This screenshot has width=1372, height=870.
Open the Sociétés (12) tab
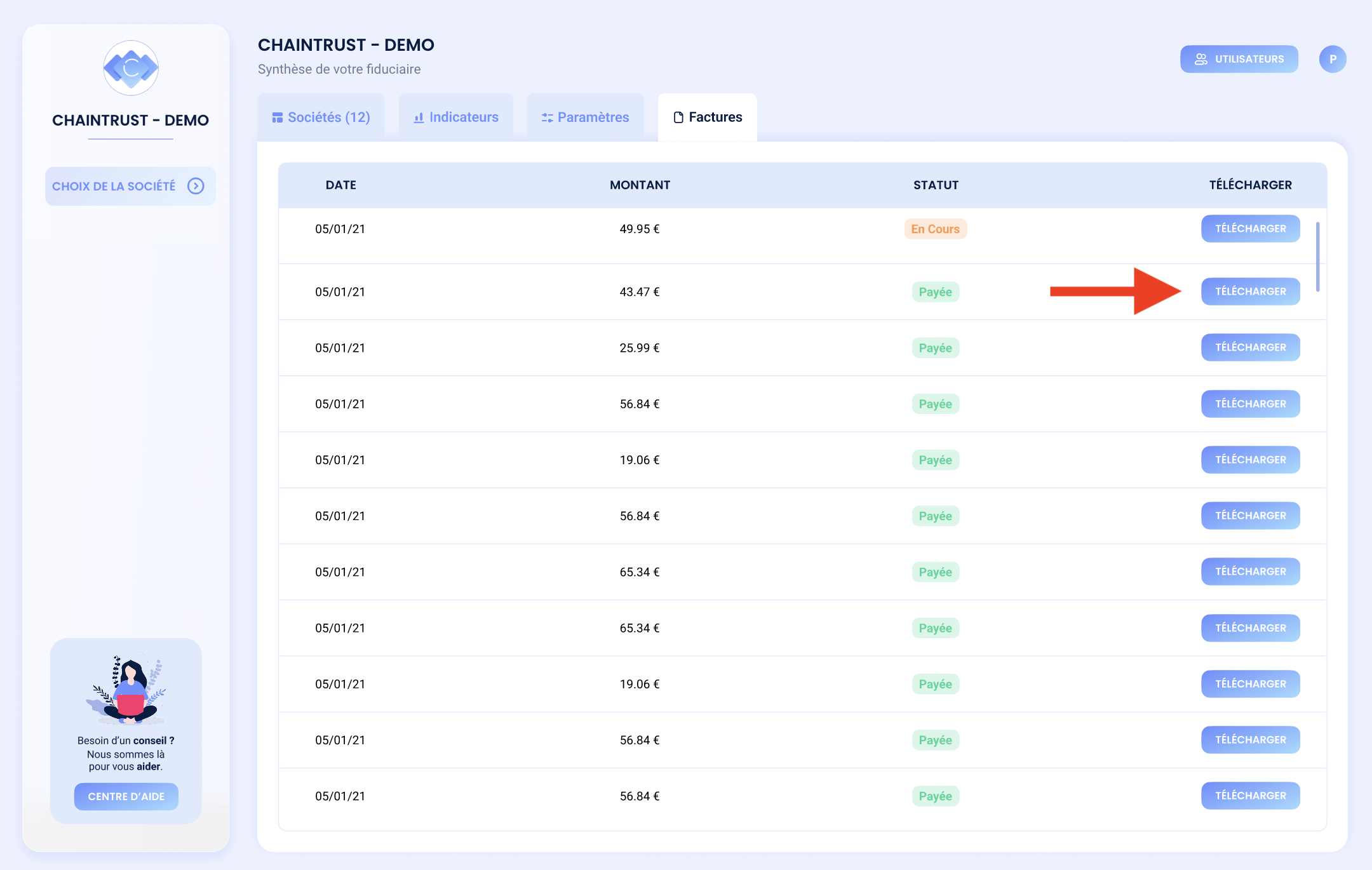321,117
